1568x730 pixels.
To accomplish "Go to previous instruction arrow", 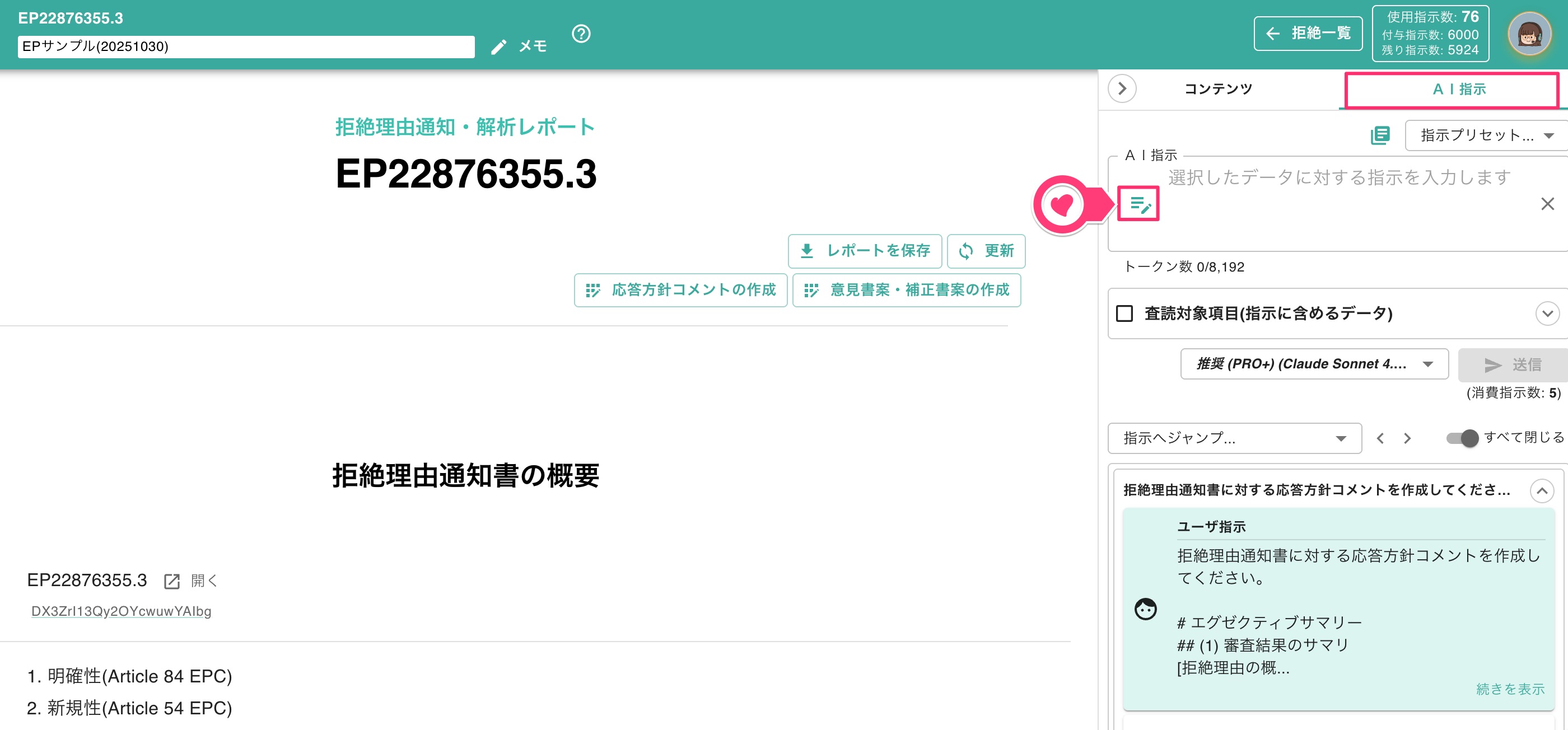I will coord(1380,438).
